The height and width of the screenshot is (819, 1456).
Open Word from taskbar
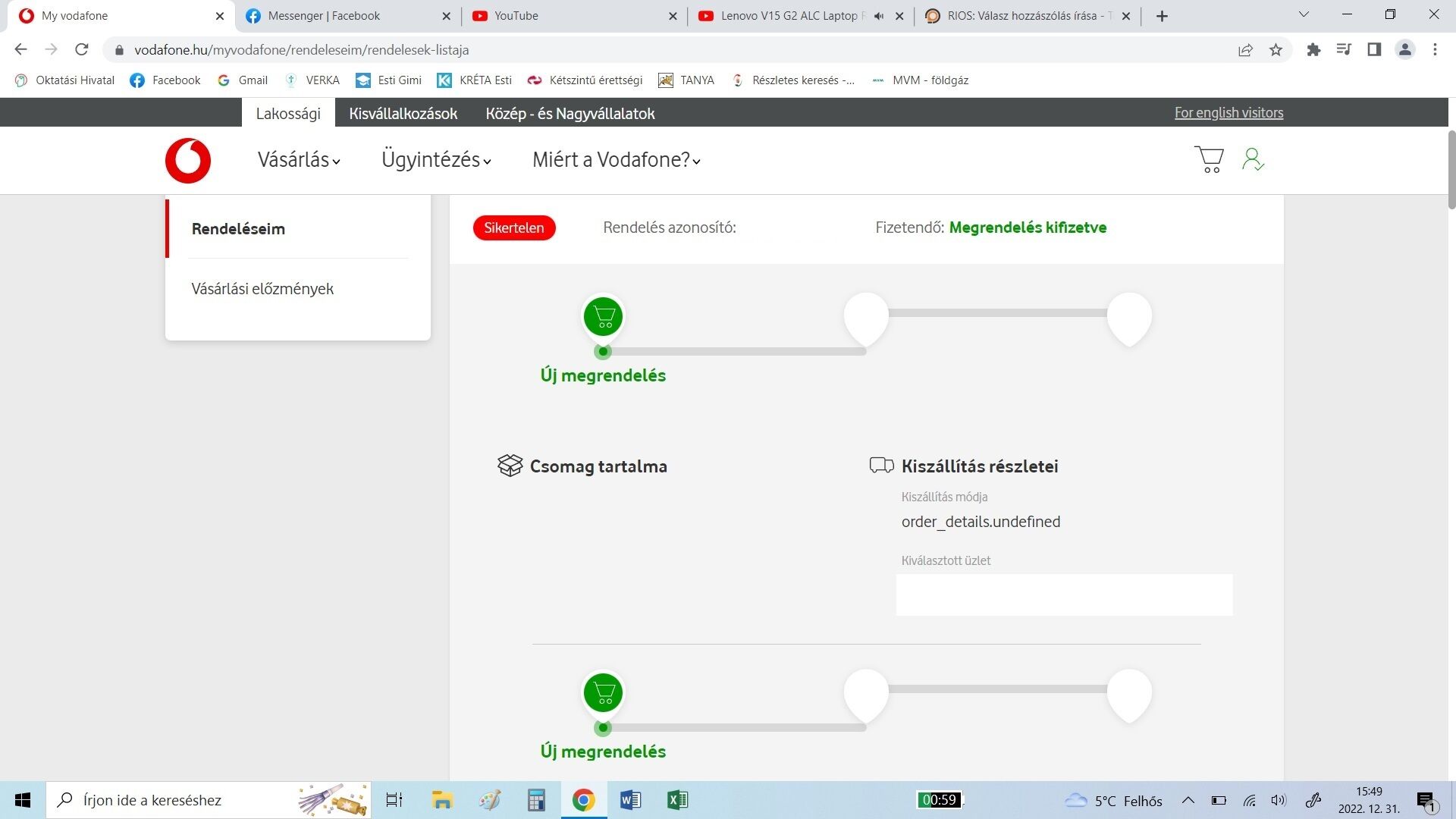(x=630, y=800)
